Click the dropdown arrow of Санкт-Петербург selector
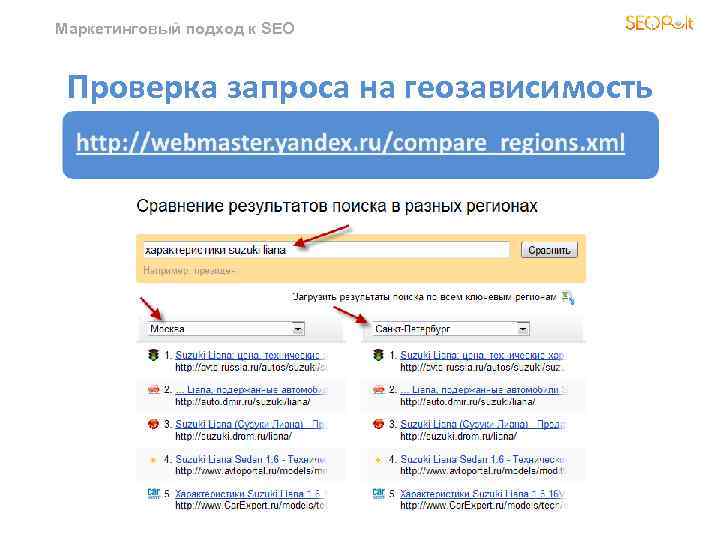Viewport: 720px width, 540px height. coord(523,329)
